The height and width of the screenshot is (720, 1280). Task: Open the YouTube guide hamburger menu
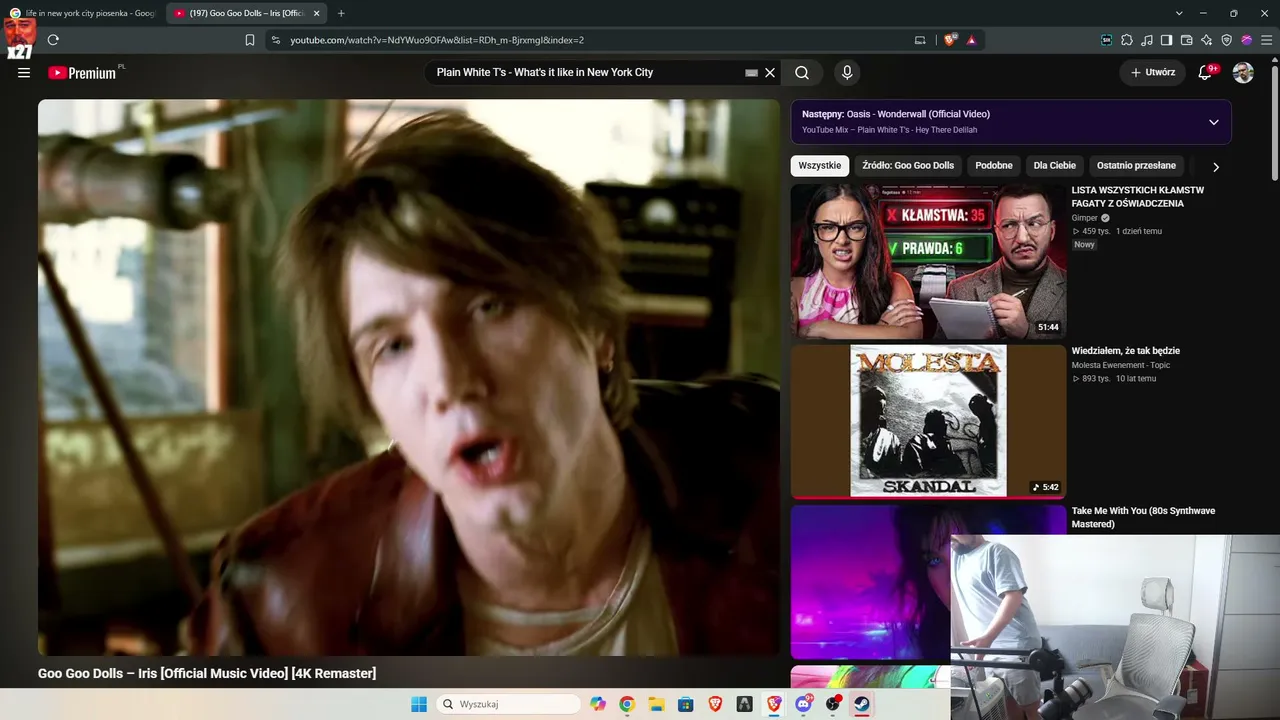point(24,73)
